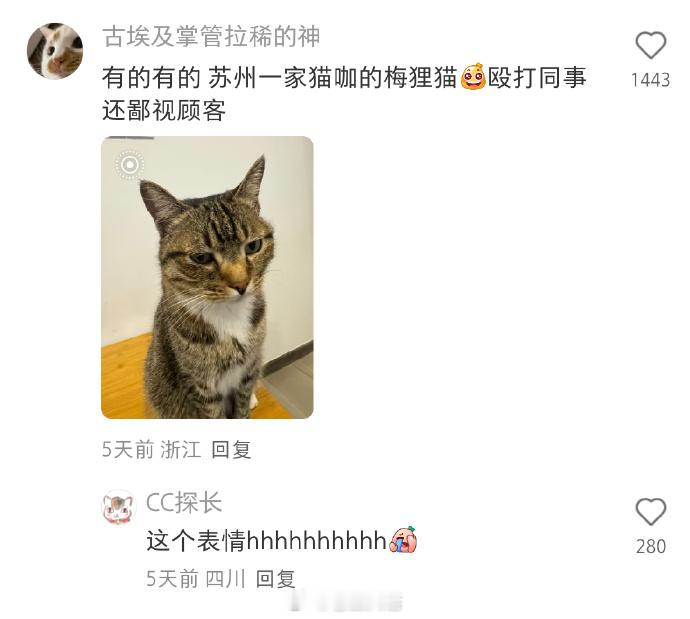Screen dimensions: 690x619
Task: Reply to the top comment via 回复
Action: click(x=231, y=450)
